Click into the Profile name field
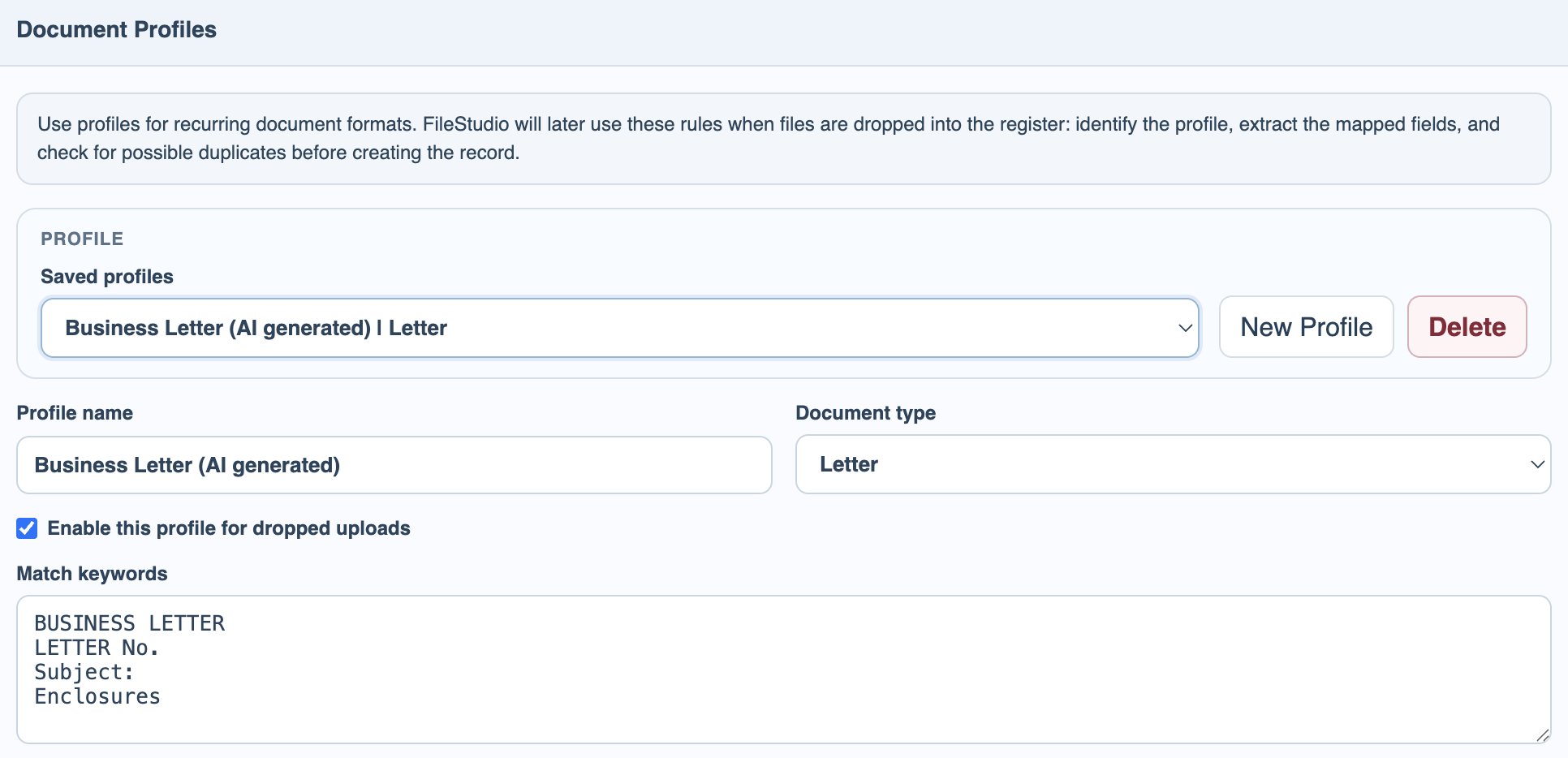Image resolution: width=1568 pixels, height=758 pixels. pyautogui.click(x=394, y=465)
